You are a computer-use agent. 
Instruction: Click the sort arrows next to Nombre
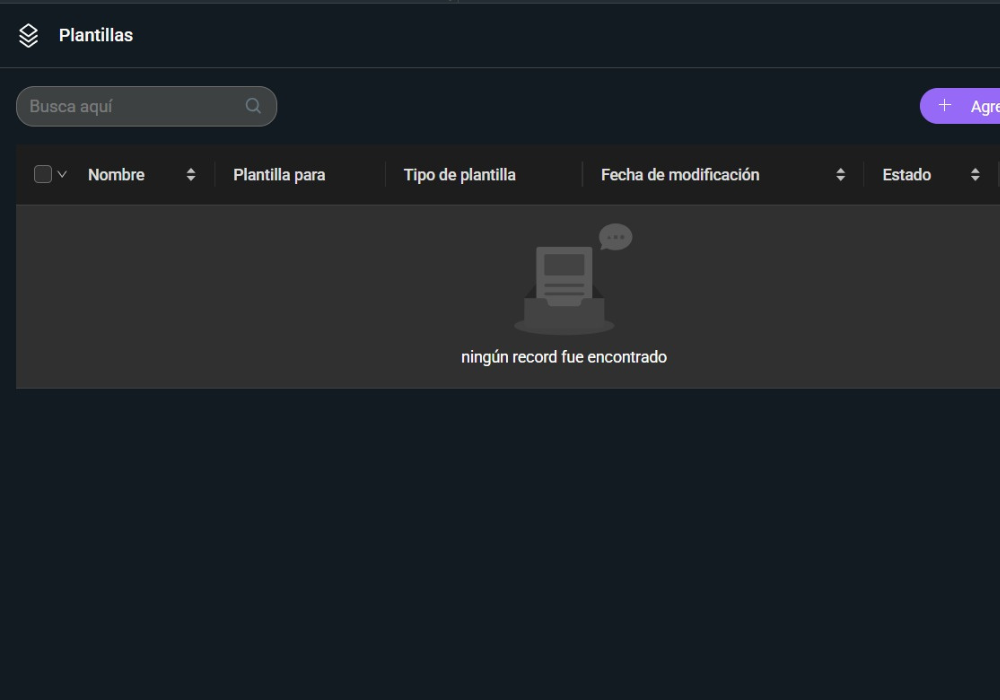pos(191,175)
